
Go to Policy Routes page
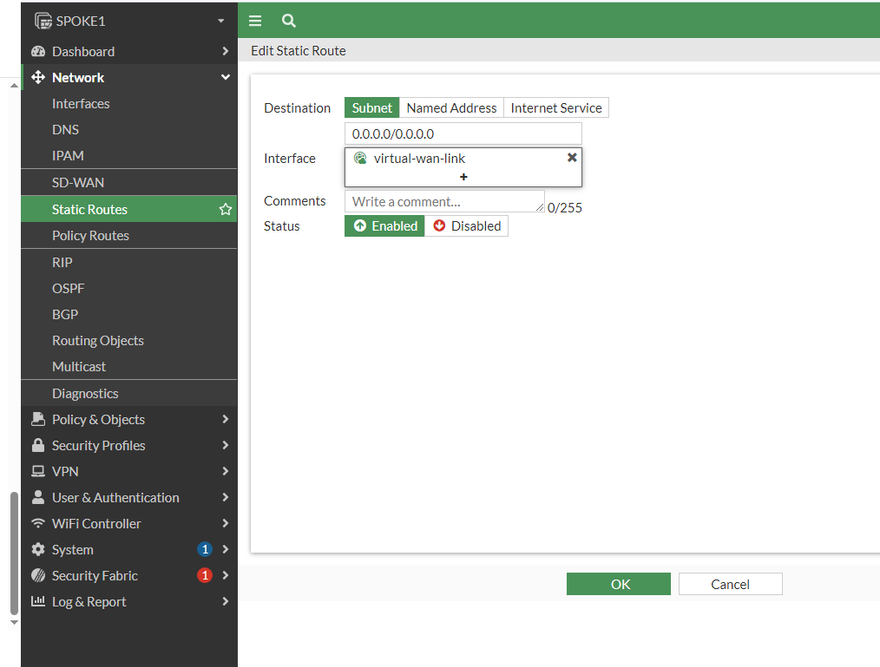[90, 235]
